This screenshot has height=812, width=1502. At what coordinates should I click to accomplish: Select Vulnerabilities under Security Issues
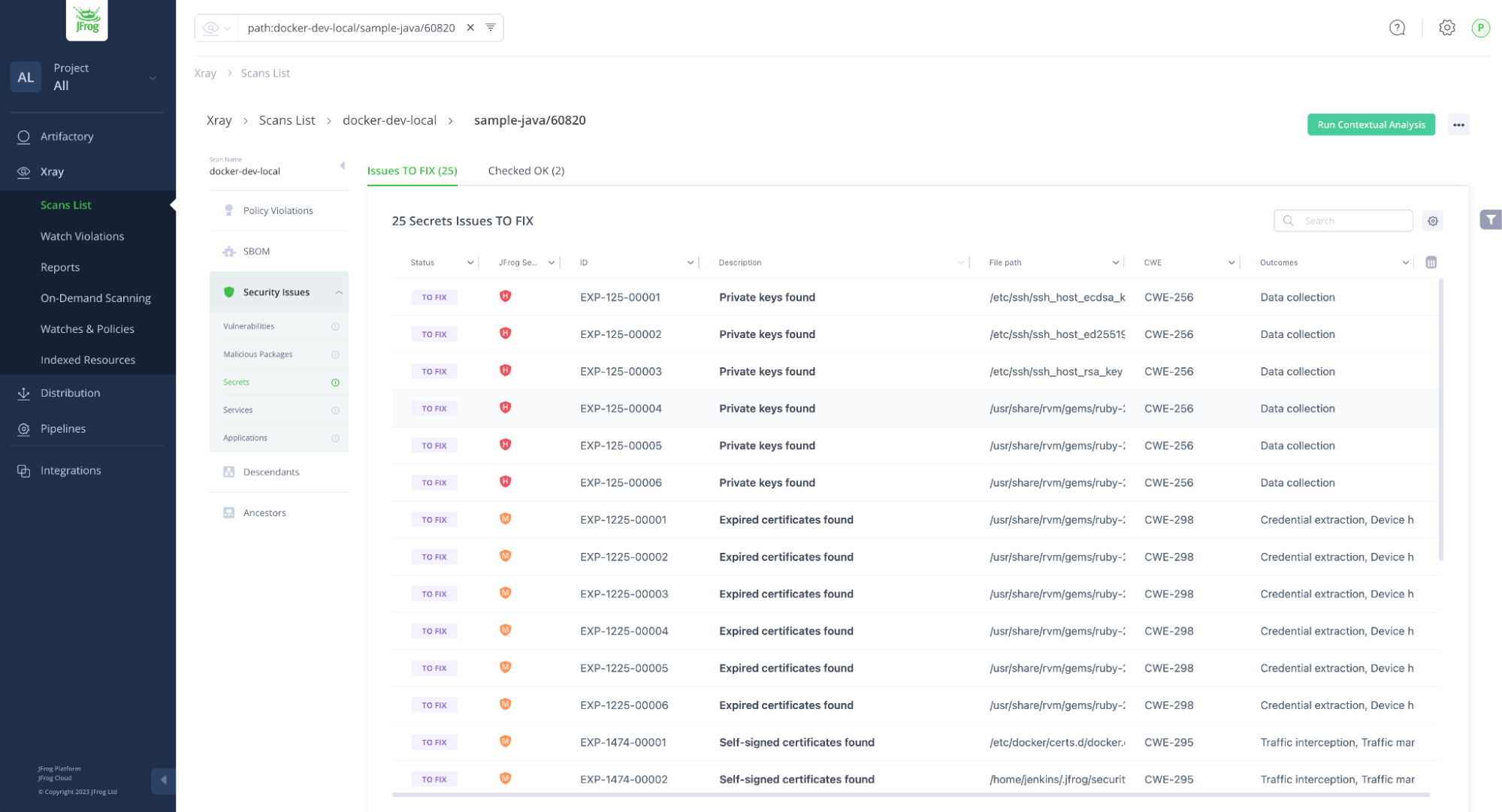tap(249, 325)
